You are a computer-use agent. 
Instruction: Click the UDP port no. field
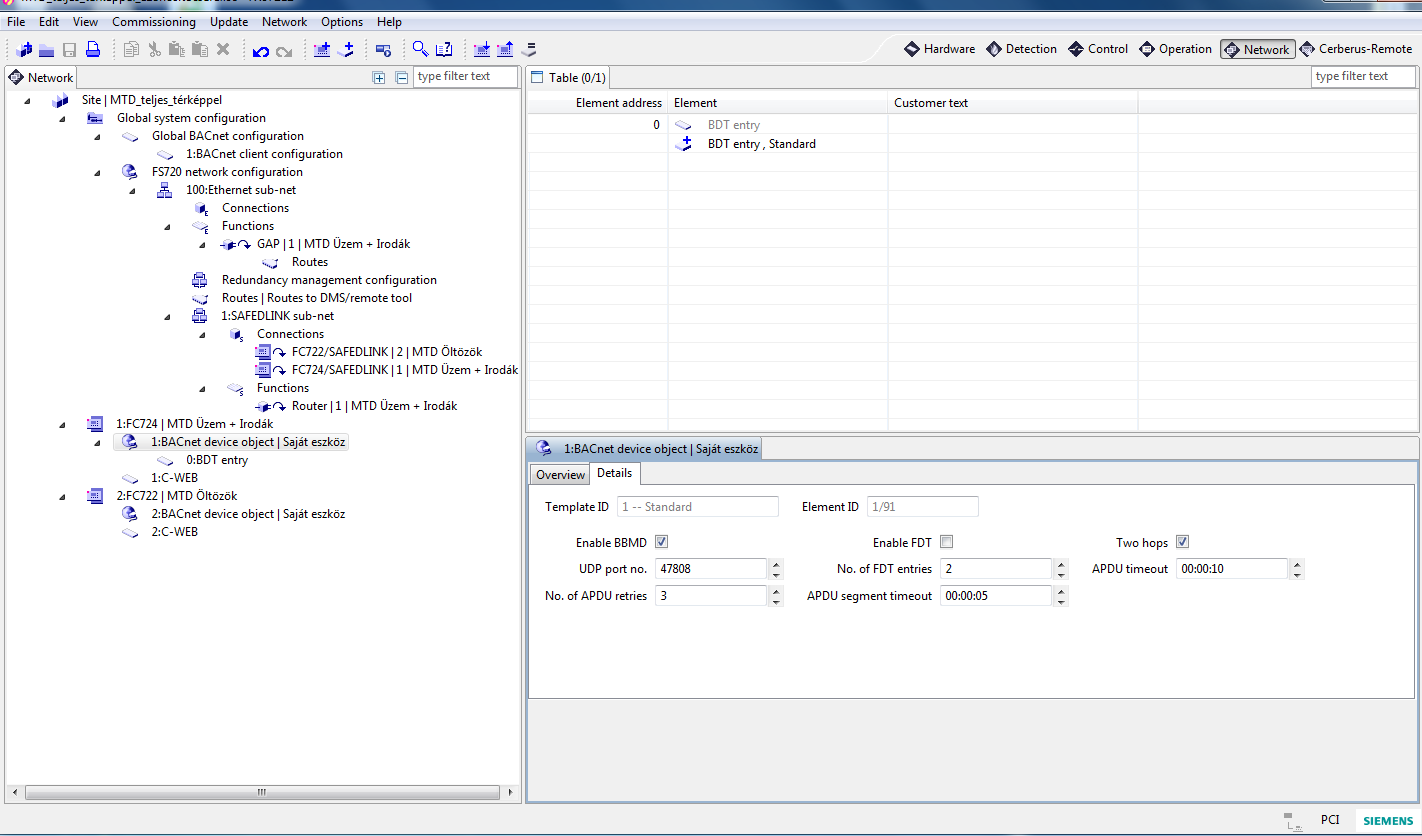point(710,569)
